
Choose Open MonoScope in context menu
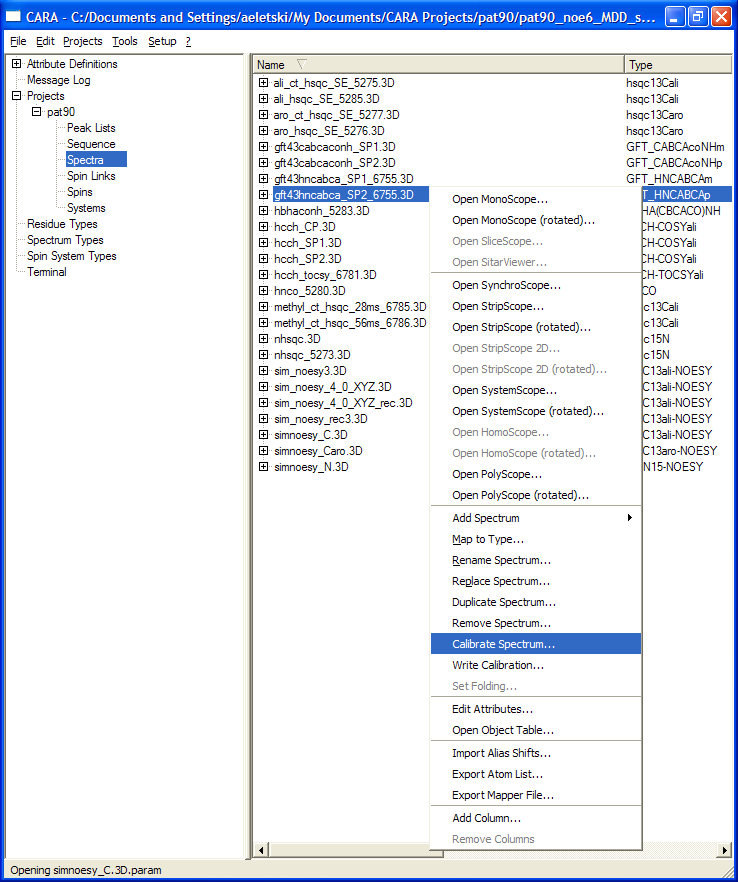499,199
